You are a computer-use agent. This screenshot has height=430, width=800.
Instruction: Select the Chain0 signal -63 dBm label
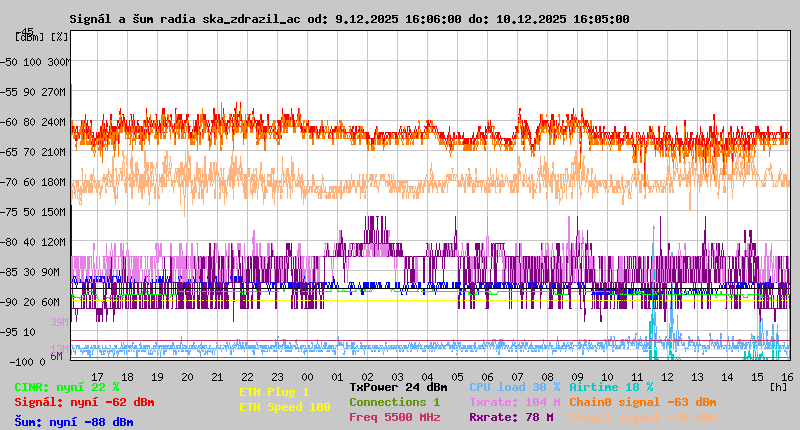tap(642, 402)
